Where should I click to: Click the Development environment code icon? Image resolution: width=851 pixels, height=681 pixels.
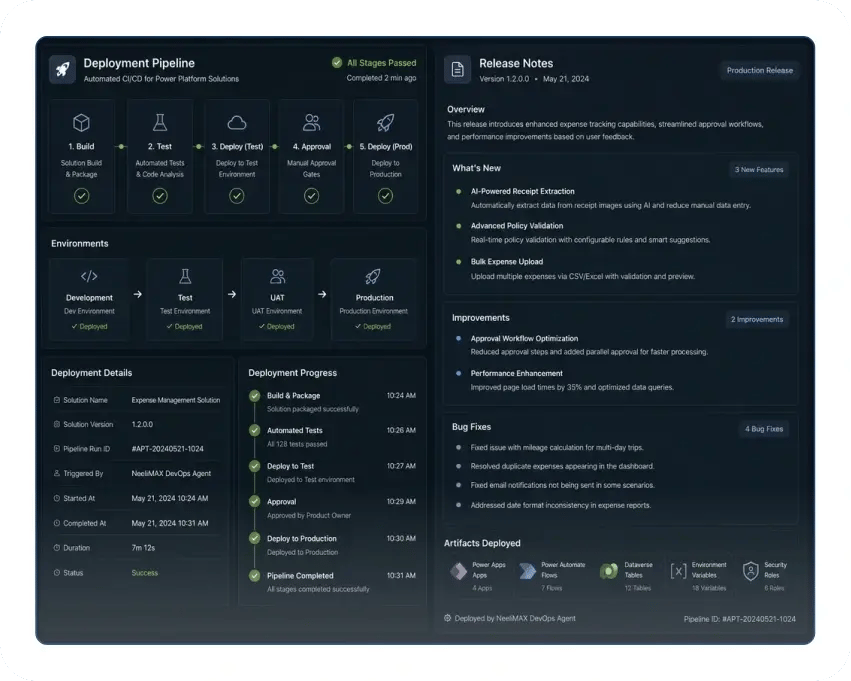90,276
